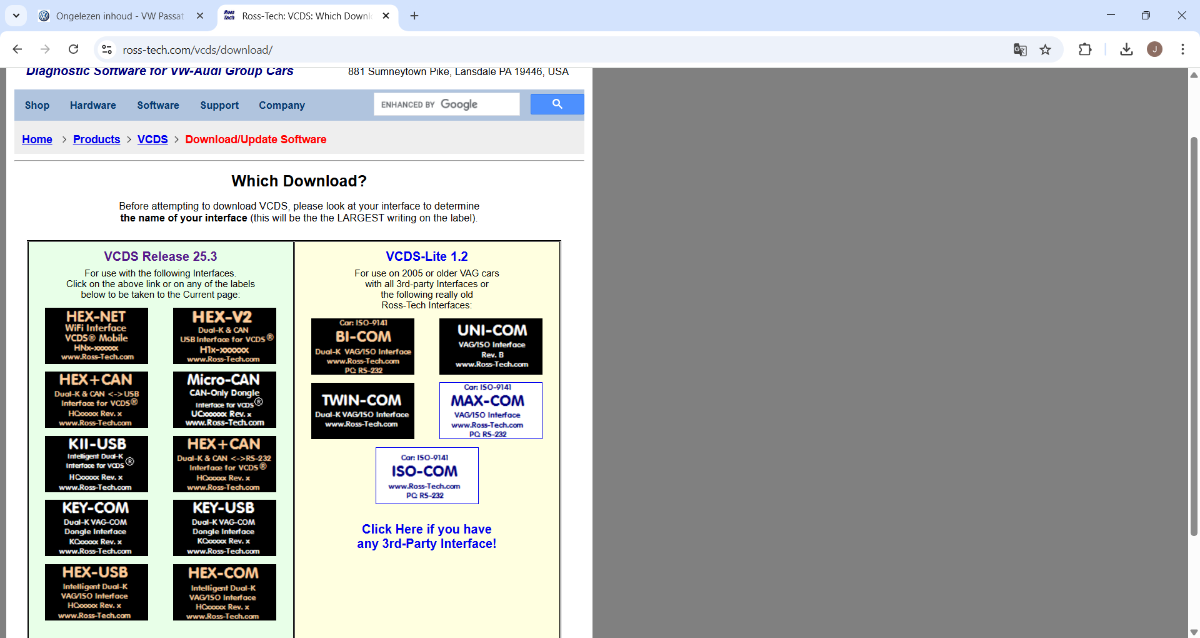Open the Software menu item

158,105
